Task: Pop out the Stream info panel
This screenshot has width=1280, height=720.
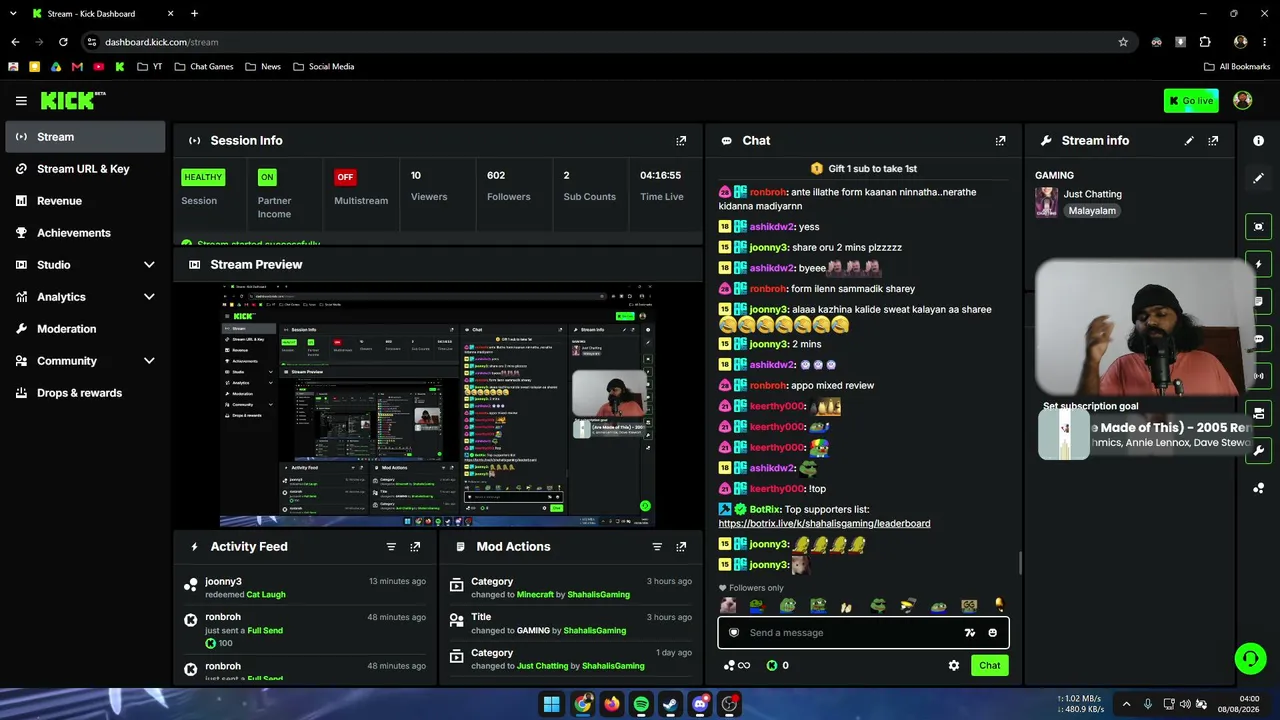Action: [1213, 141]
